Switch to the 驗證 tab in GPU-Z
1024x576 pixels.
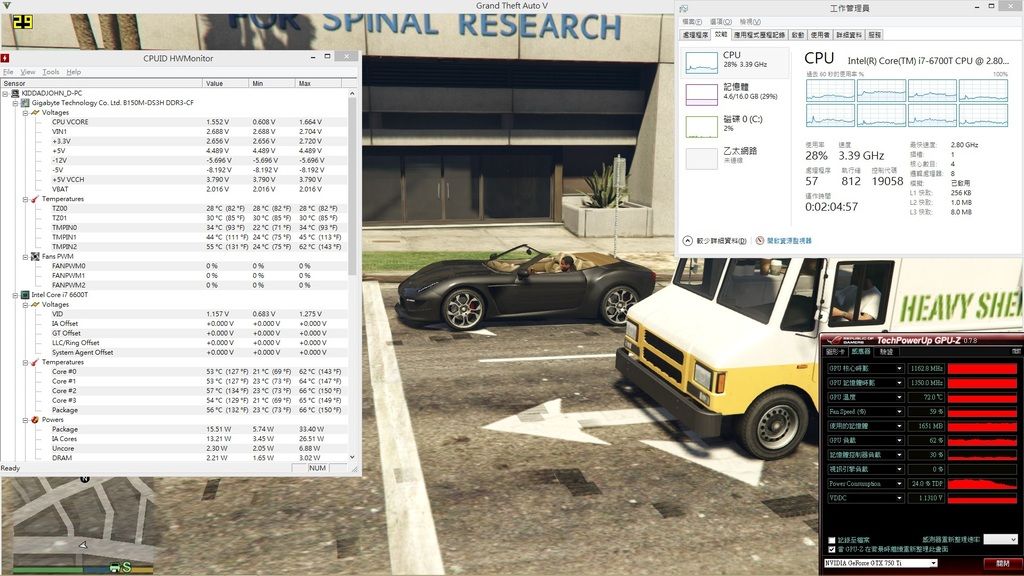coord(887,352)
